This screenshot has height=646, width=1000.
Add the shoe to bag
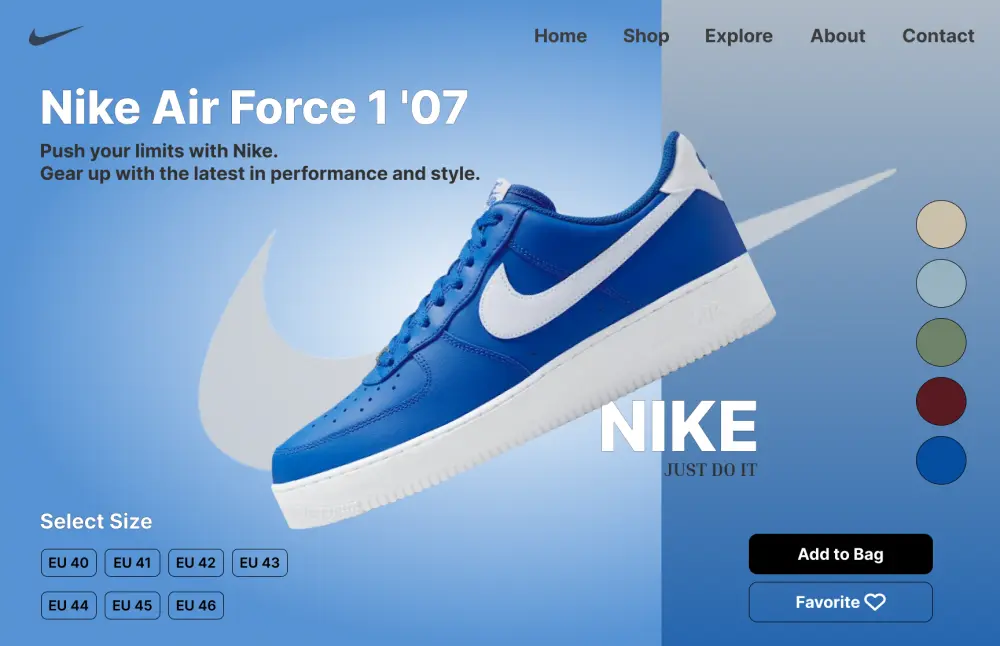pyautogui.click(x=841, y=554)
